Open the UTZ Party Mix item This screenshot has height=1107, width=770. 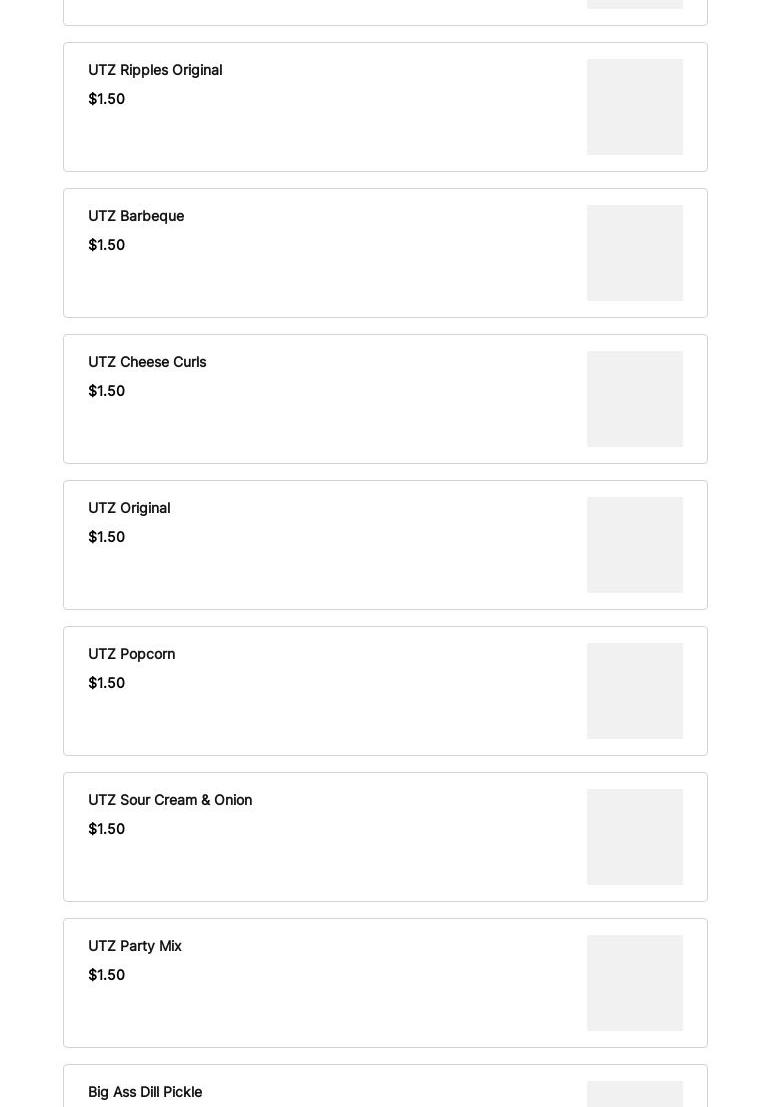[135, 946]
